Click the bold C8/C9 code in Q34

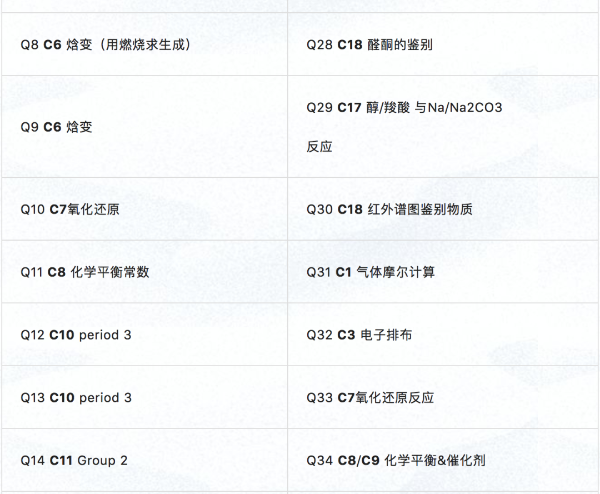pyautogui.click(x=358, y=460)
